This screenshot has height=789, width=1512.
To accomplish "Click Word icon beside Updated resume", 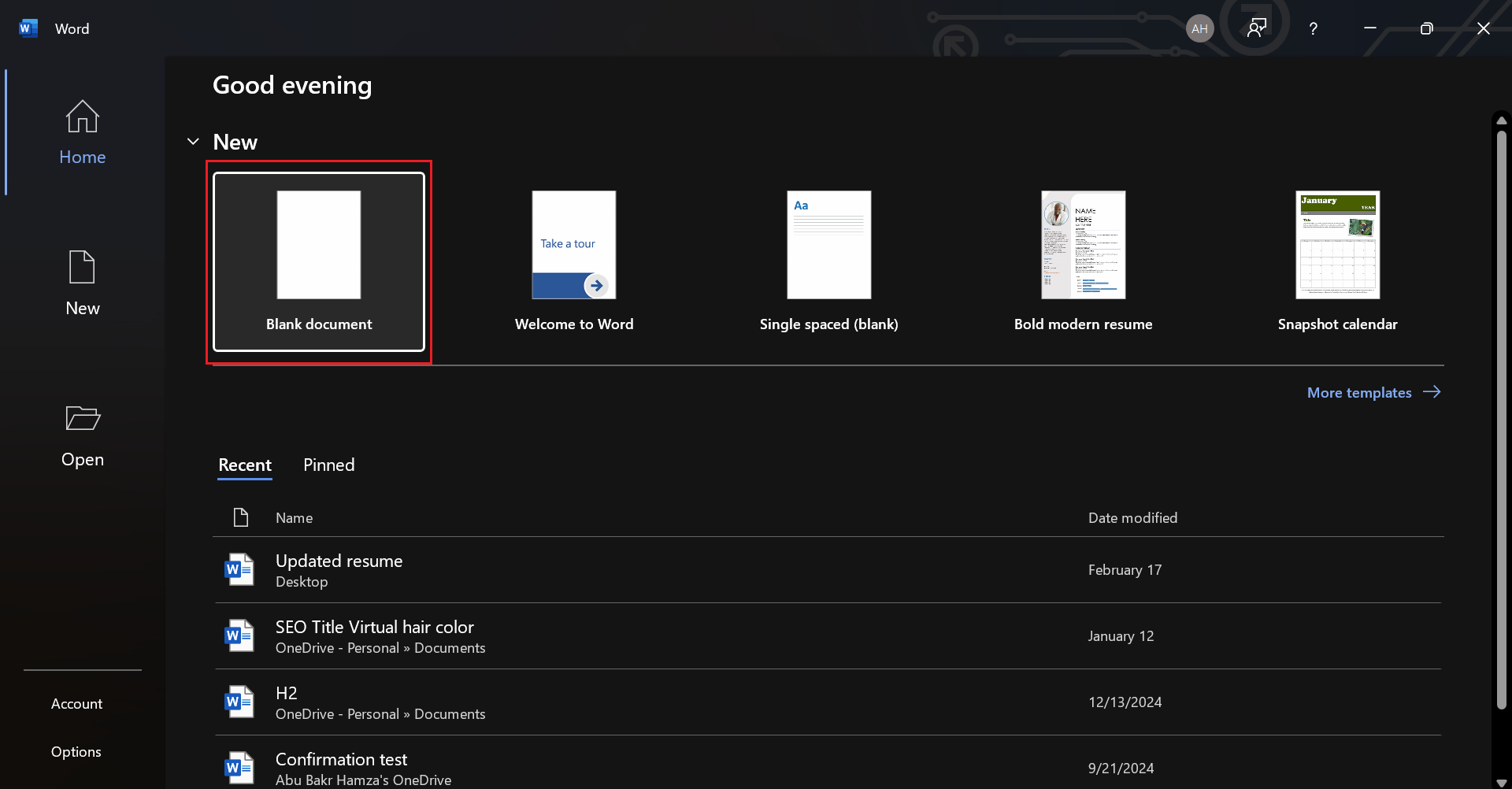I will [x=239, y=569].
